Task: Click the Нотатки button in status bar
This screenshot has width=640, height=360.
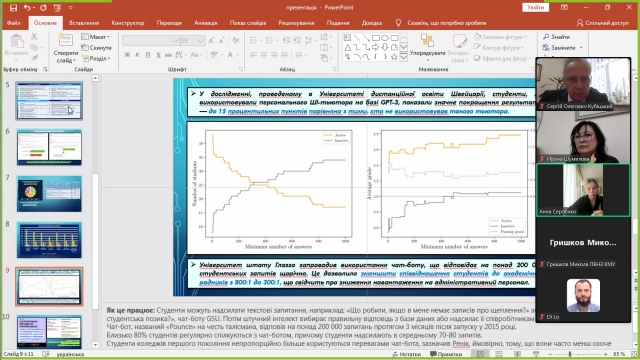Action: 407,354
